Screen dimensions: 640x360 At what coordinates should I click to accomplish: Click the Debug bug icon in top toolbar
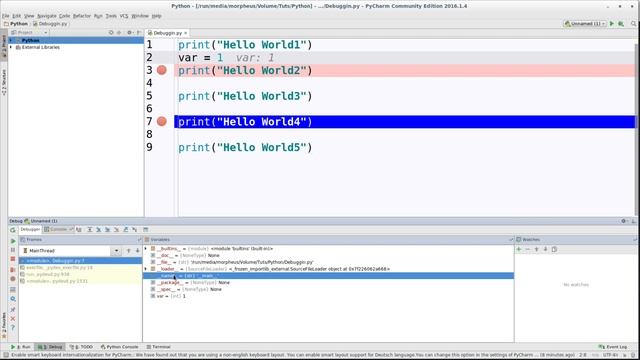621,24
